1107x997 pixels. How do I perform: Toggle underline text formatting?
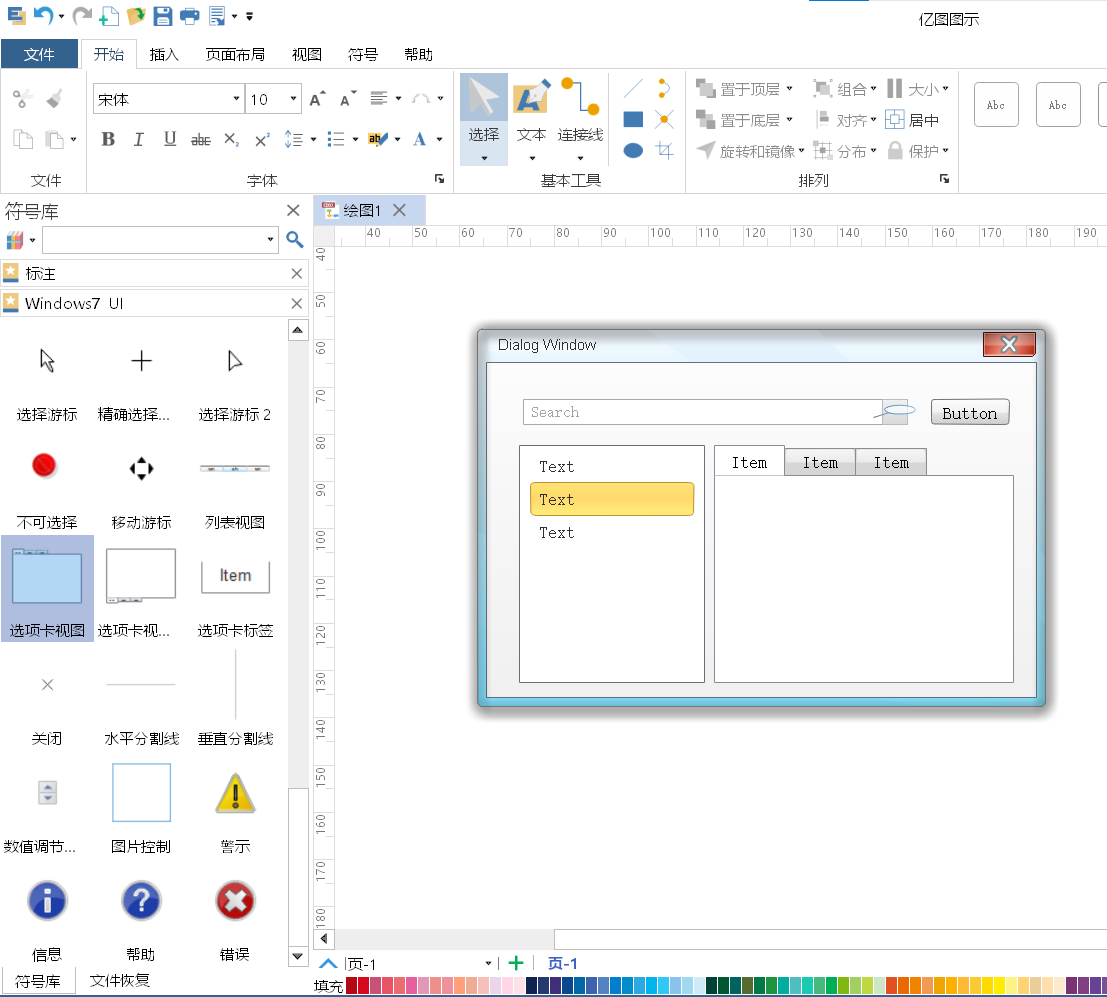[x=170, y=140]
